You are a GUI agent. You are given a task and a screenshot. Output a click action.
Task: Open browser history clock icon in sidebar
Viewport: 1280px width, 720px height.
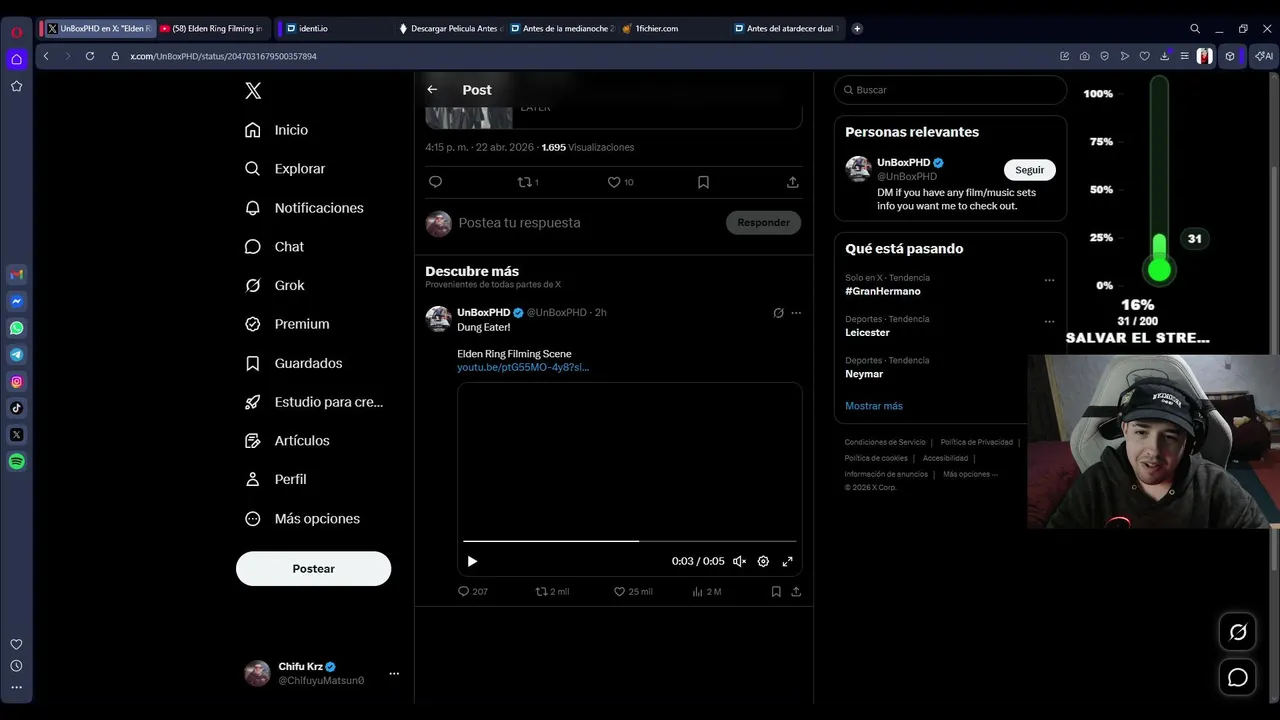pos(16,666)
